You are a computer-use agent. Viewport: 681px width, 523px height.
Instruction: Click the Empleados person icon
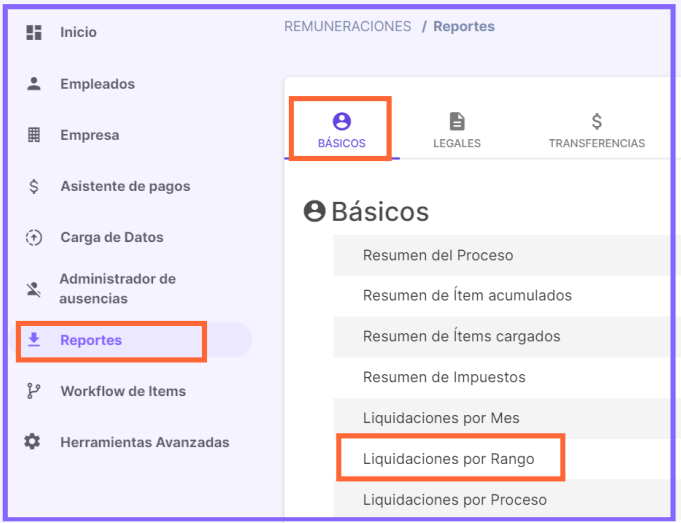(34, 83)
